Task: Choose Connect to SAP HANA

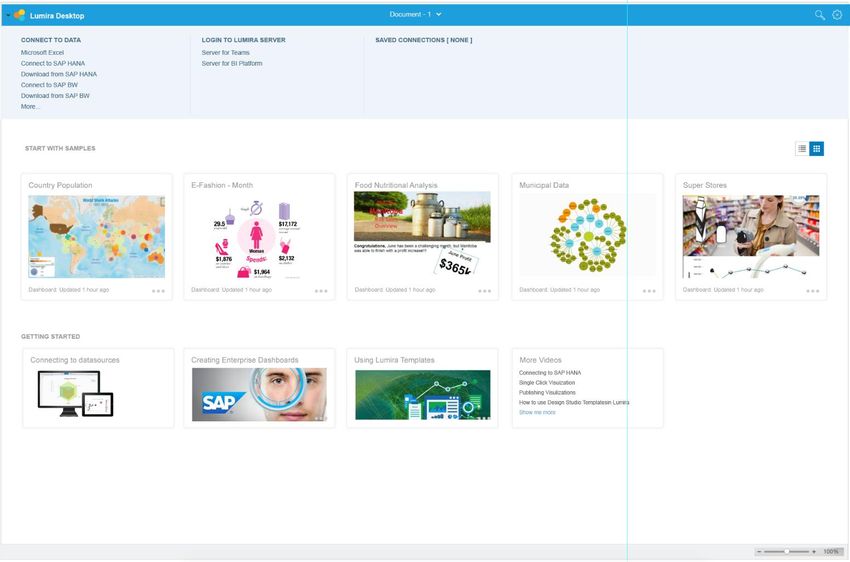Action: coord(53,63)
